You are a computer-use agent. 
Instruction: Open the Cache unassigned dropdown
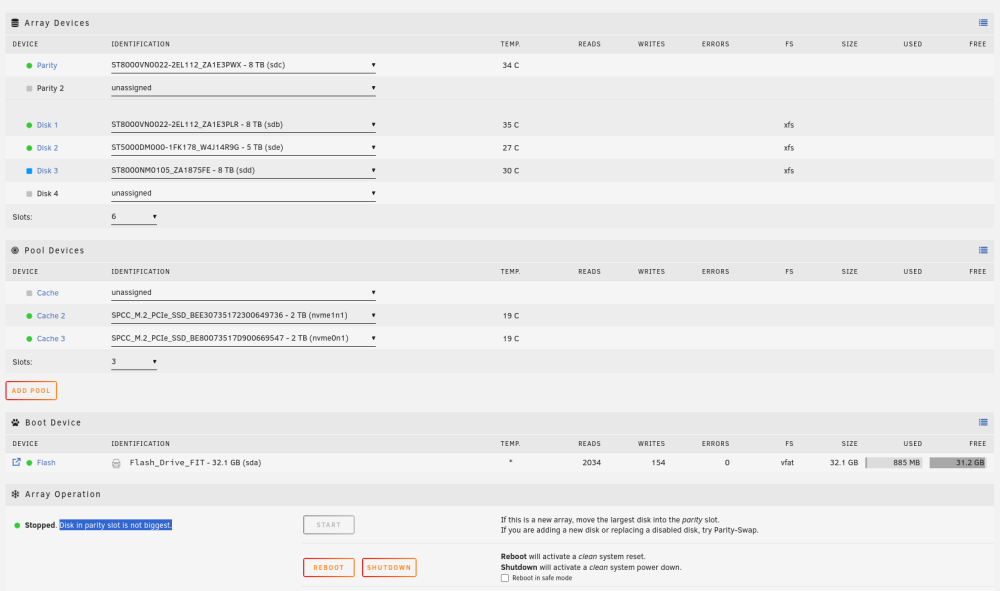click(x=243, y=293)
